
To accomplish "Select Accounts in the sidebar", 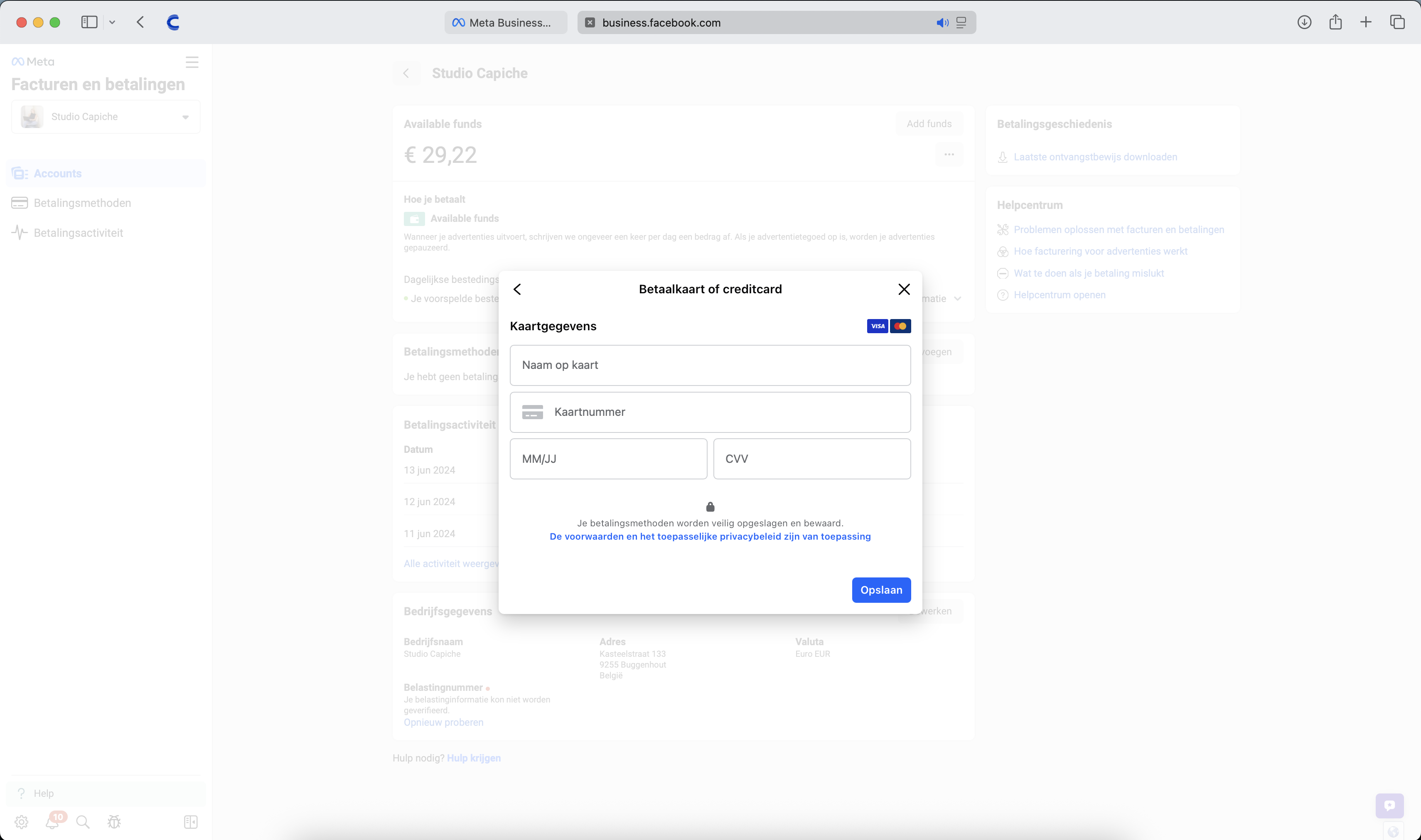I will click(x=106, y=173).
